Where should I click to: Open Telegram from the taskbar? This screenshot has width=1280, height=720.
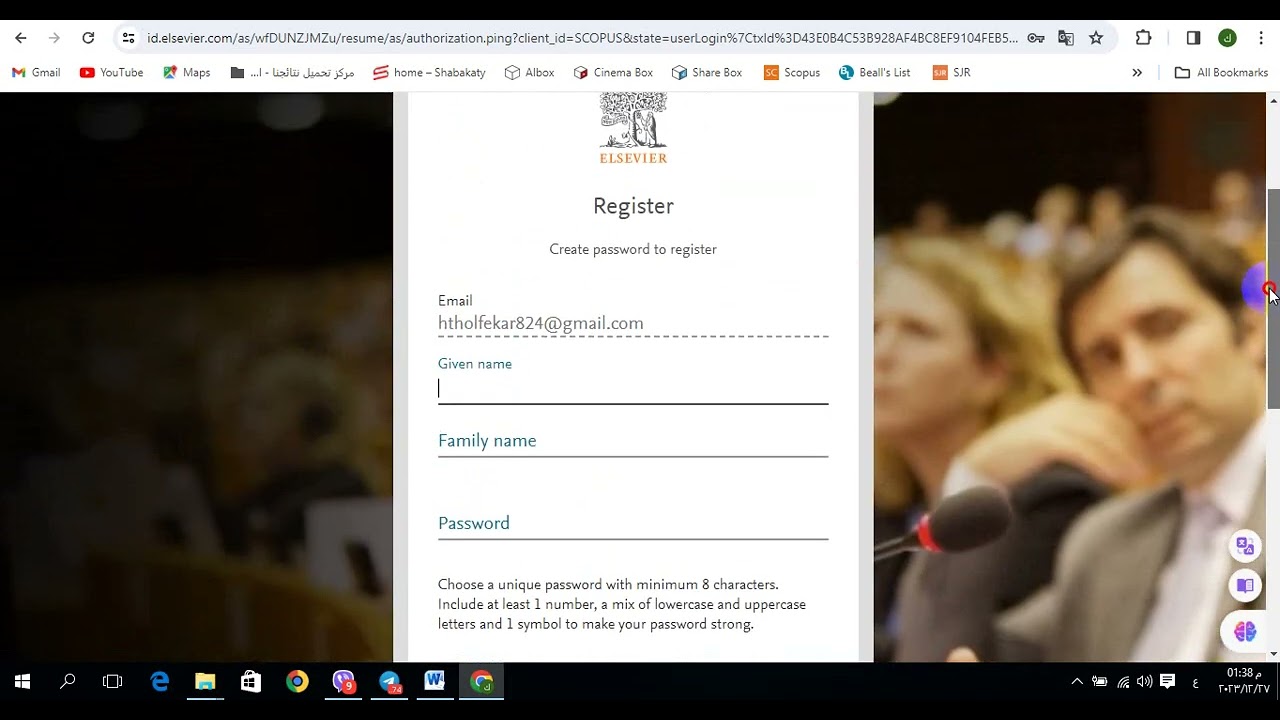tap(389, 682)
